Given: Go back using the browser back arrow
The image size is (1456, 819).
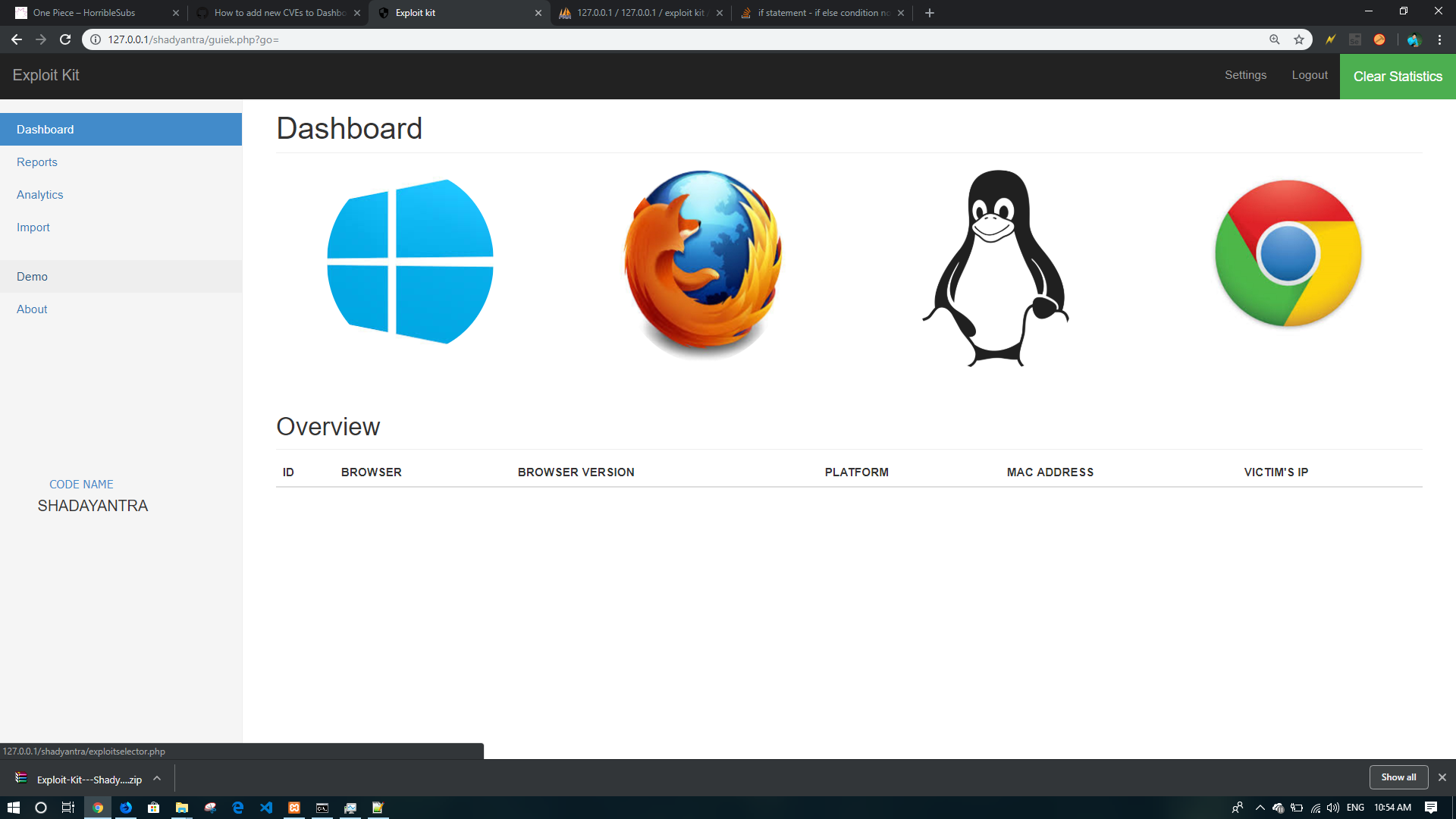Looking at the screenshot, I should [x=17, y=39].
